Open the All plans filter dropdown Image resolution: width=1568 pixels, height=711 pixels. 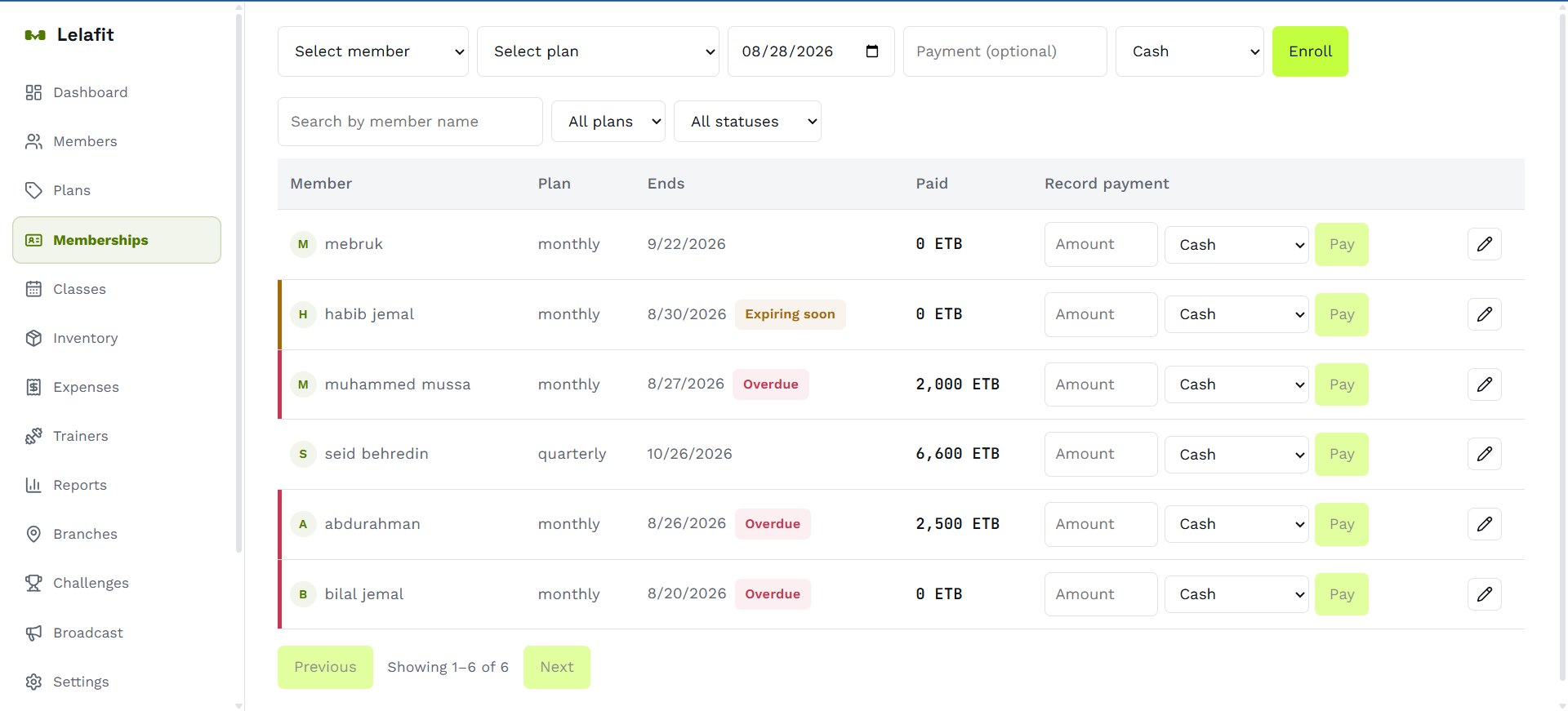(608, 122)
